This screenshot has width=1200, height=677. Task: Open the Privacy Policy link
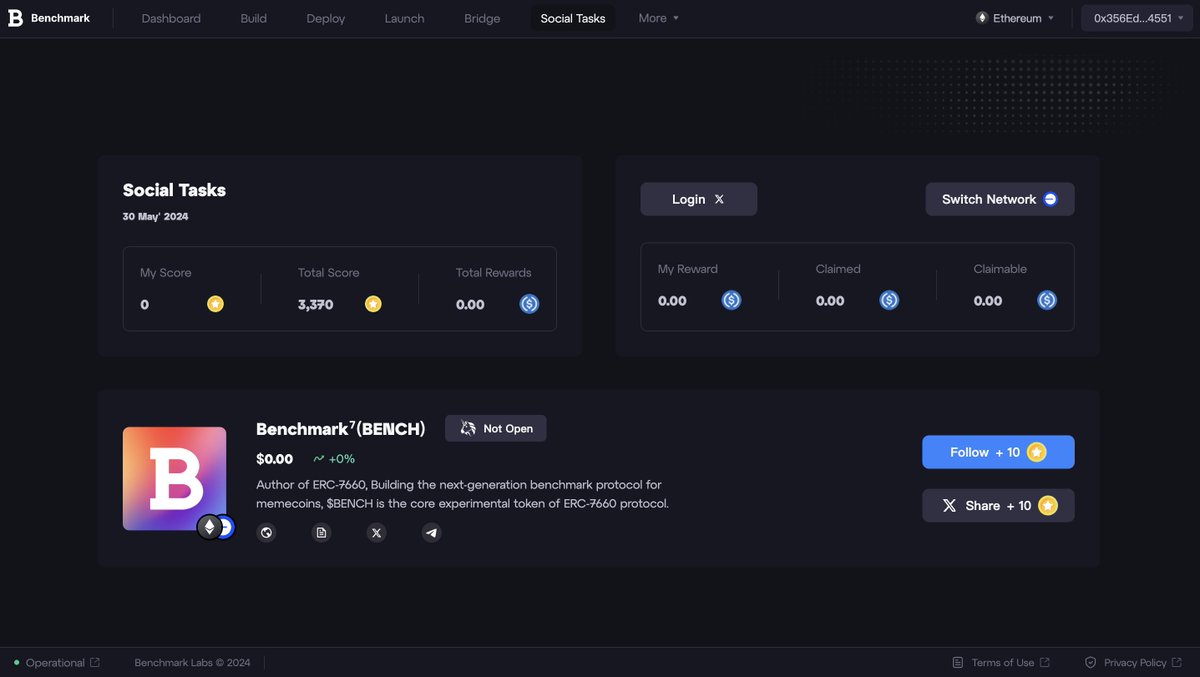[1133, 662]
